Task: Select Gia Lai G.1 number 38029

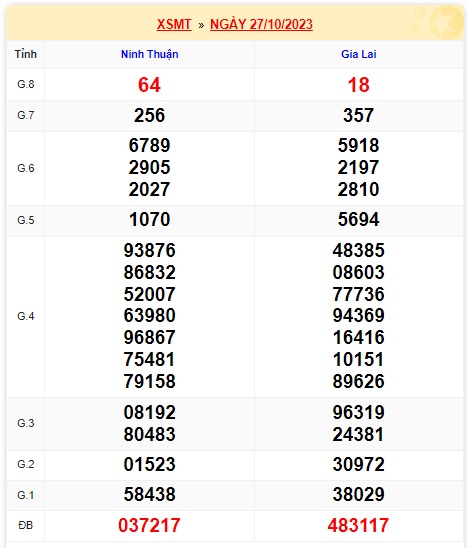Action: point(359,495)
